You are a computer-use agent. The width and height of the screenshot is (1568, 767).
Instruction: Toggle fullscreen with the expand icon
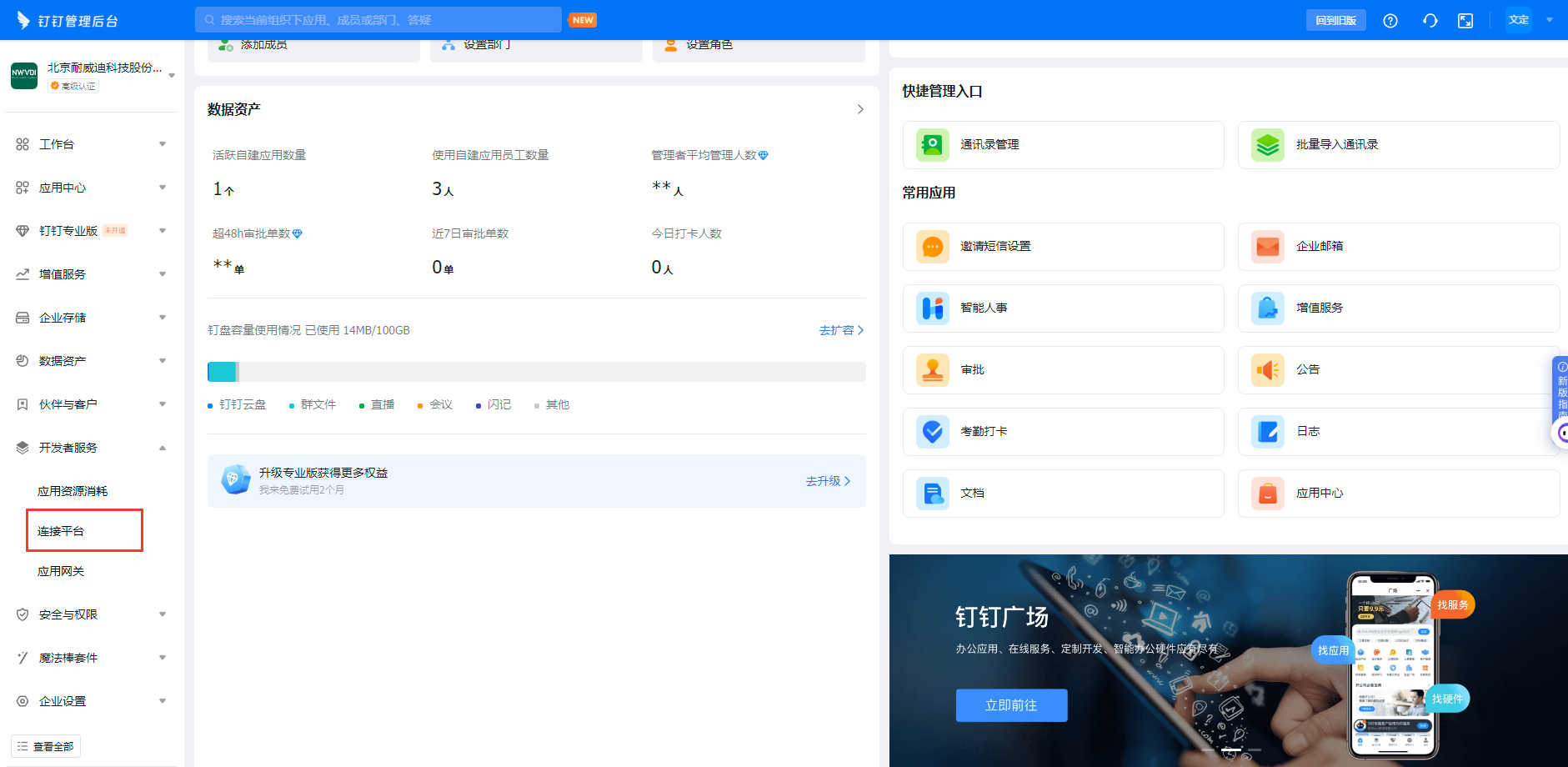click(x=1465, y=21)
